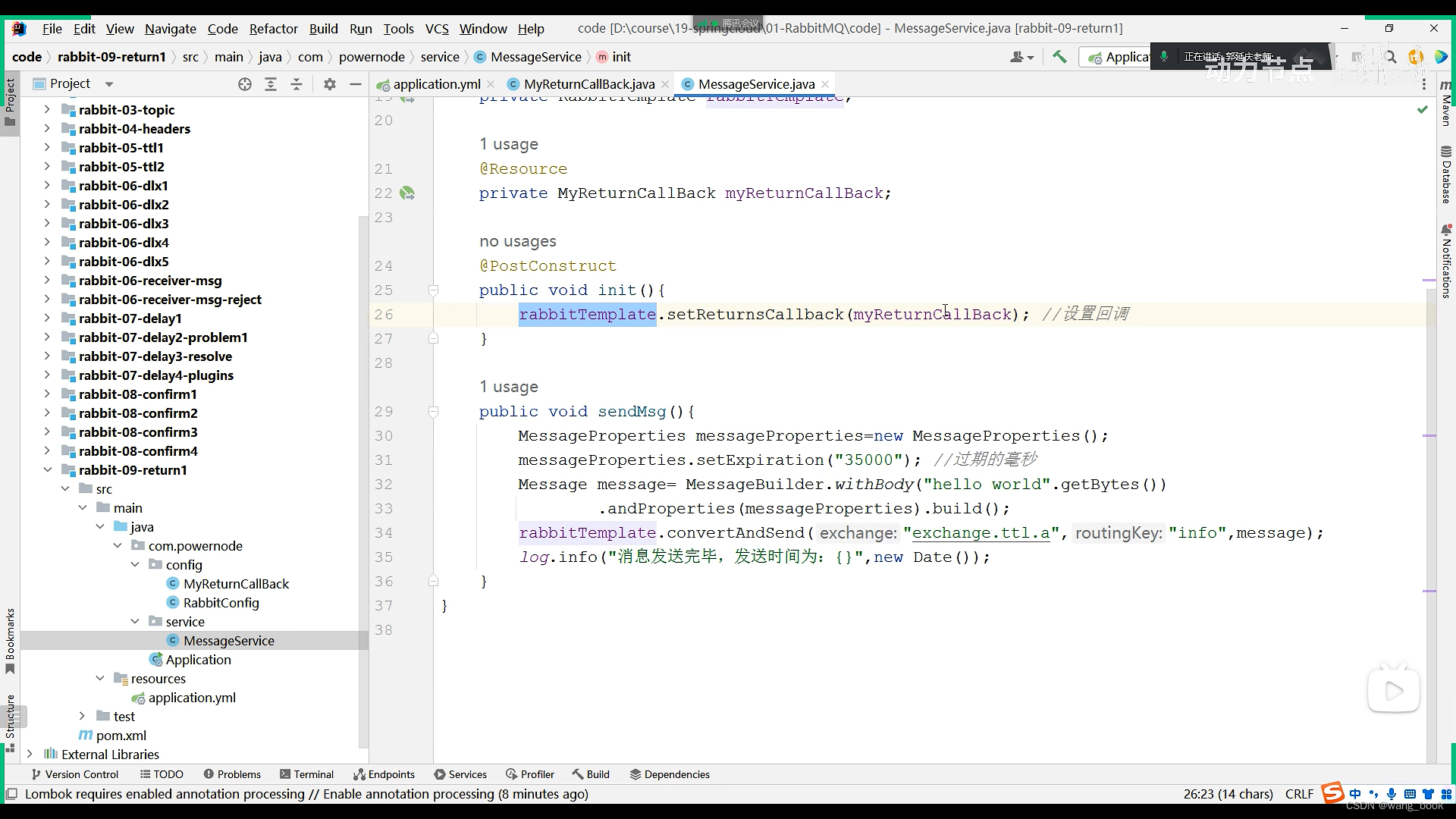Click bean gutter icon on line 22

(x=407, y=193)
